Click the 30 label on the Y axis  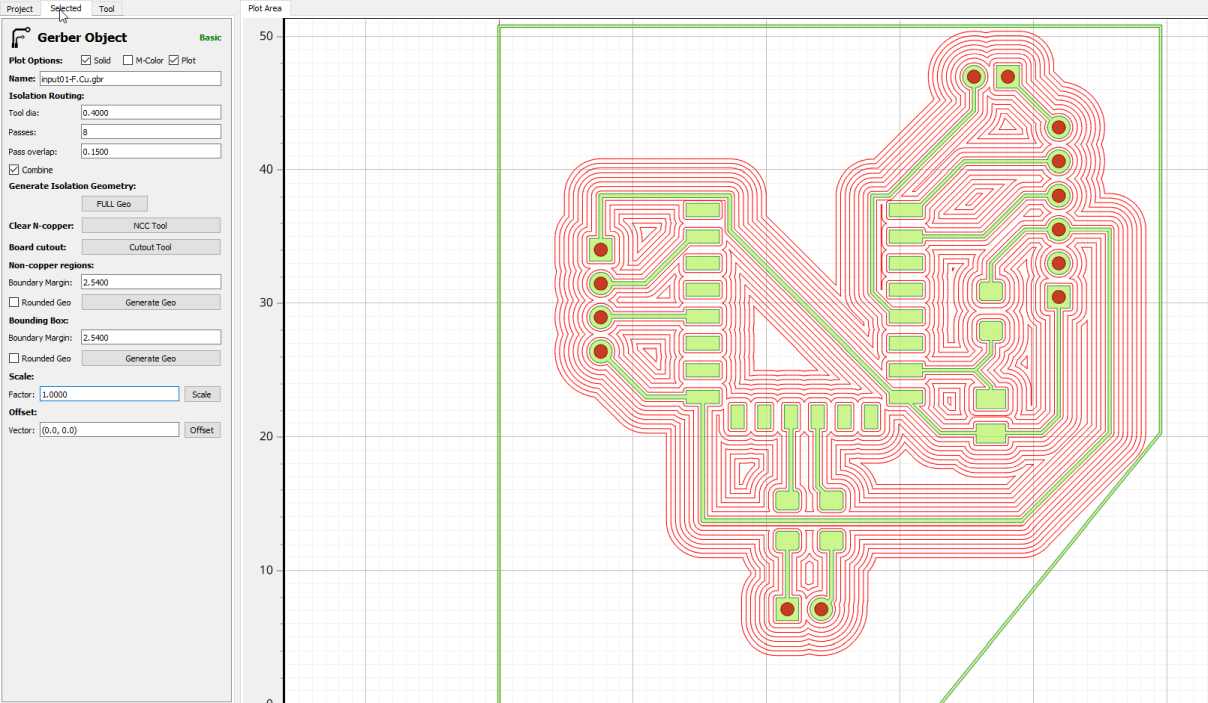pos(266,303)
